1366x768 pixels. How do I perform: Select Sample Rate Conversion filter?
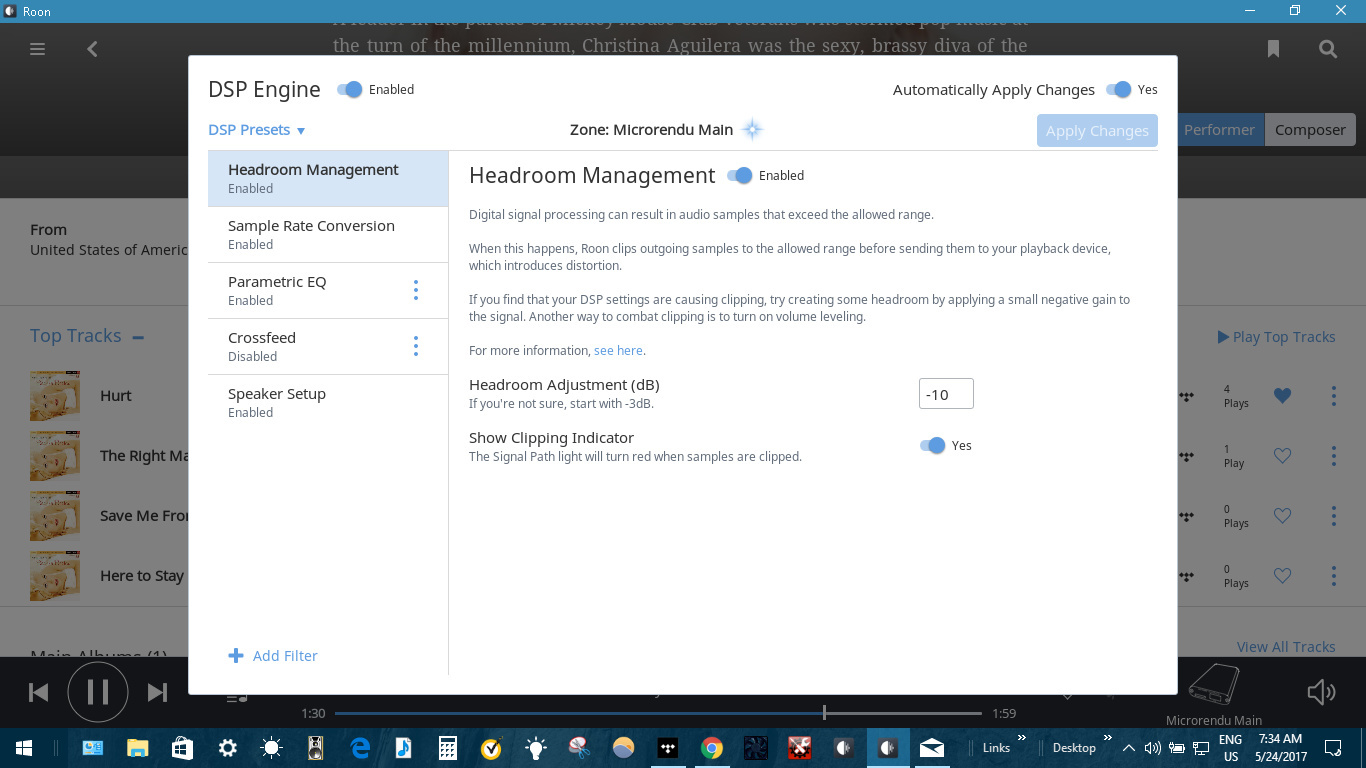coord(328,235)
